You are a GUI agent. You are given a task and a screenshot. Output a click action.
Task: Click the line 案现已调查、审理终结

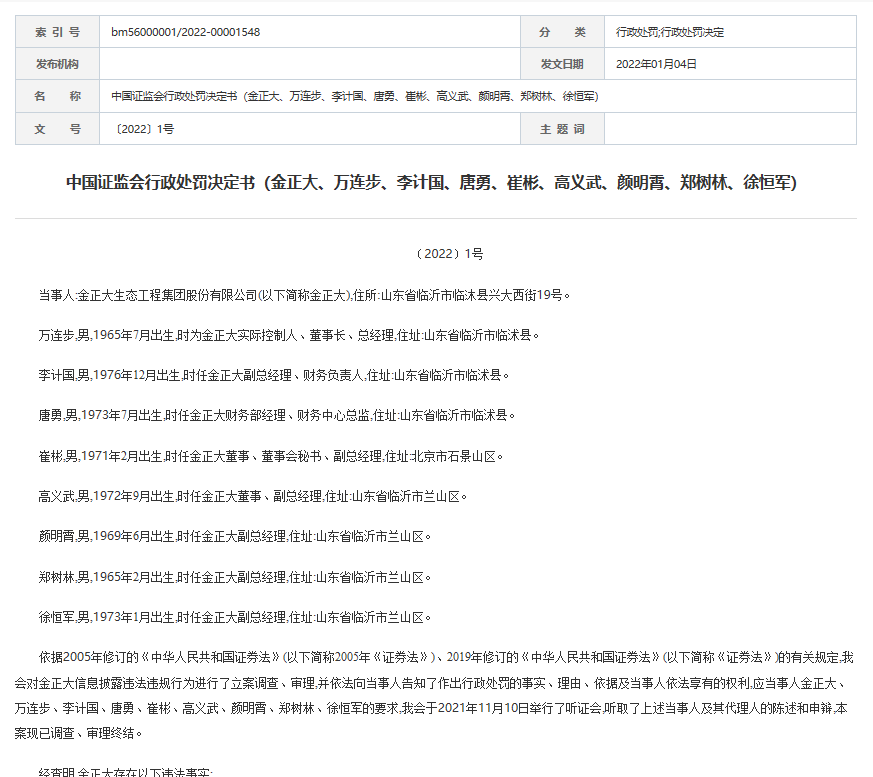(78, 734)
